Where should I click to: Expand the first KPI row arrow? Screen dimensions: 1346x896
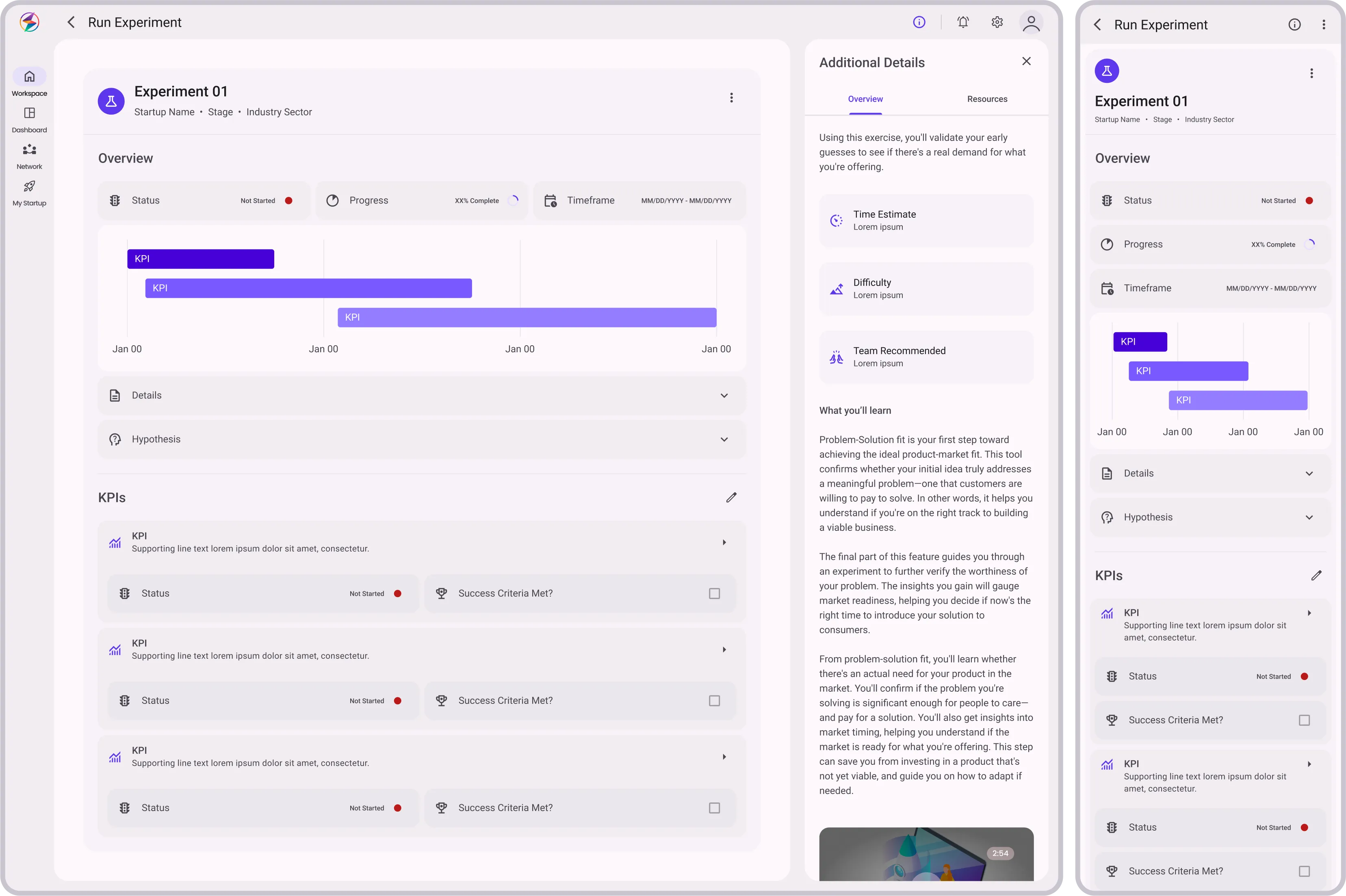pyautogui.click(x=724, y=542)
